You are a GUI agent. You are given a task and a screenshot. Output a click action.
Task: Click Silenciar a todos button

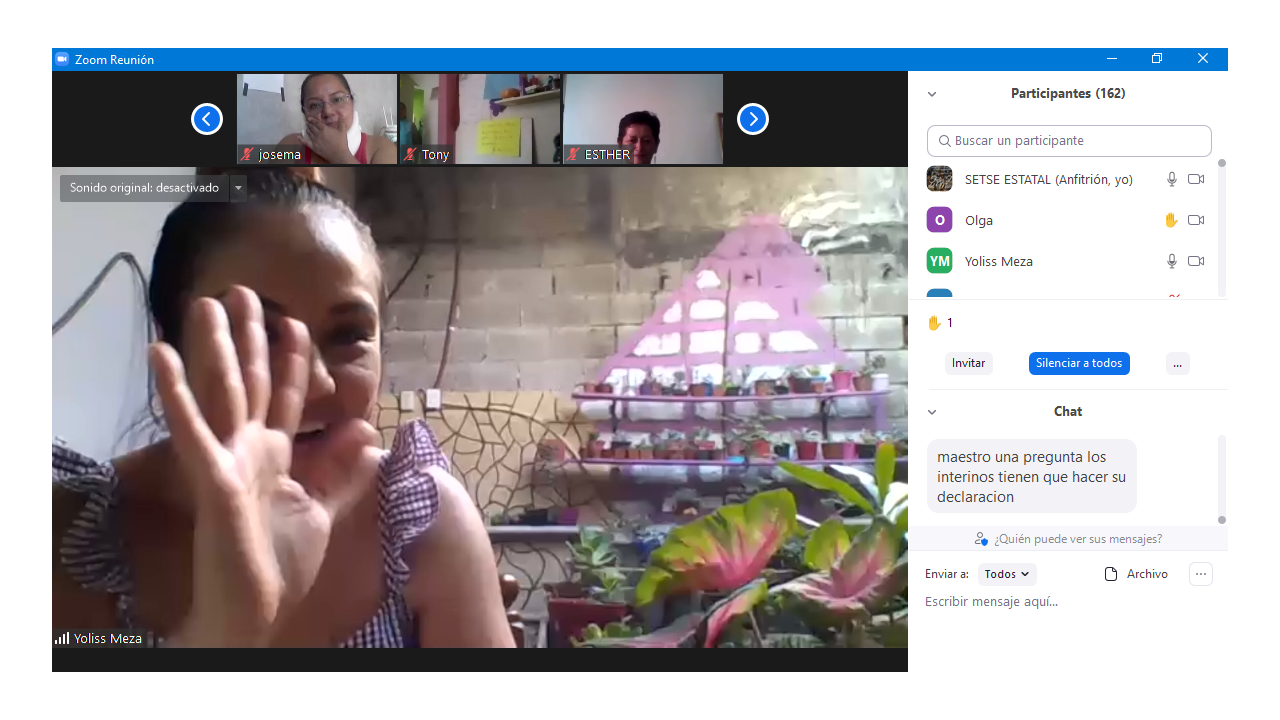[x=1079, y=363]
